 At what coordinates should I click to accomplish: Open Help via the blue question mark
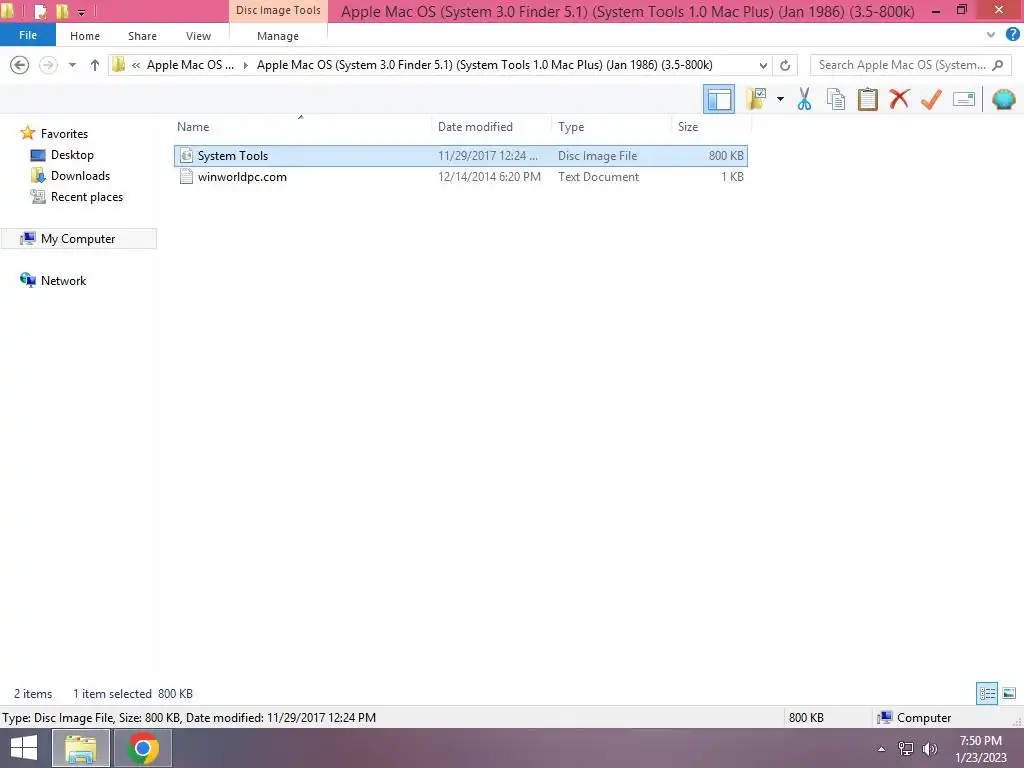click(x=1012, y=35)
